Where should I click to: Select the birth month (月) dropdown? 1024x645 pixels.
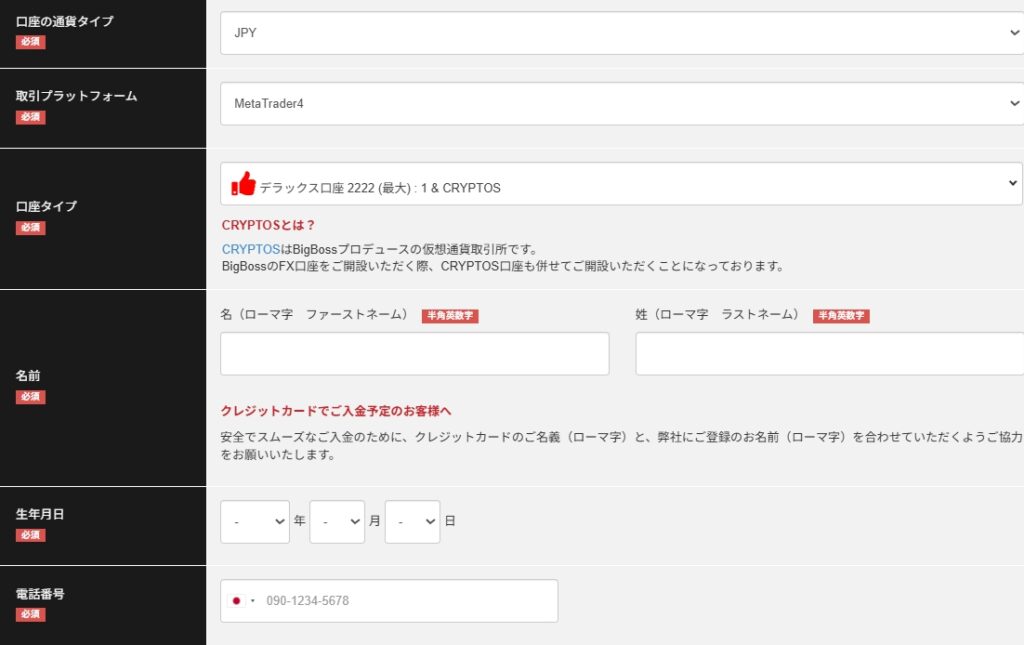point(337,522)
